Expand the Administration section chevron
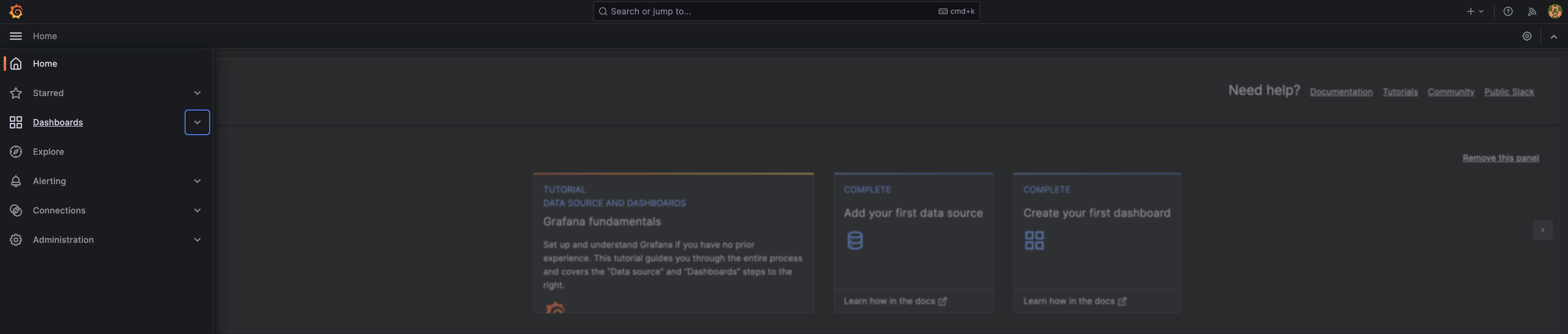The width and height of the screenshot is (1568, 334). point(197,239)
